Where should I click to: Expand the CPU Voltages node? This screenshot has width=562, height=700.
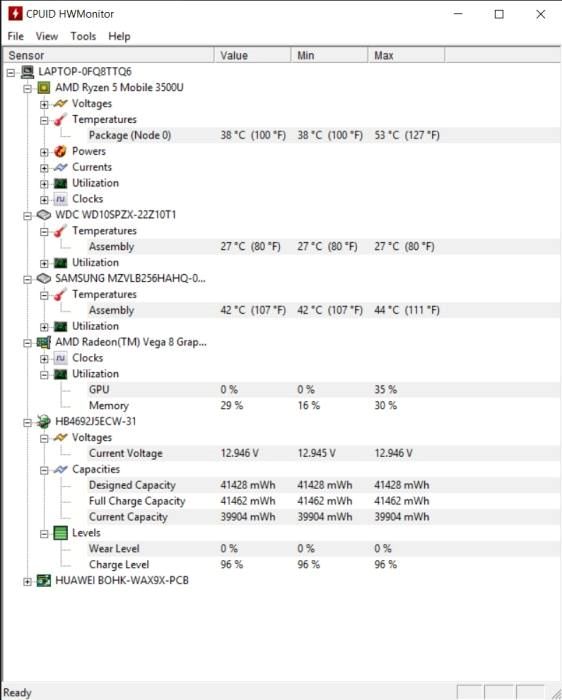(44, 104)
